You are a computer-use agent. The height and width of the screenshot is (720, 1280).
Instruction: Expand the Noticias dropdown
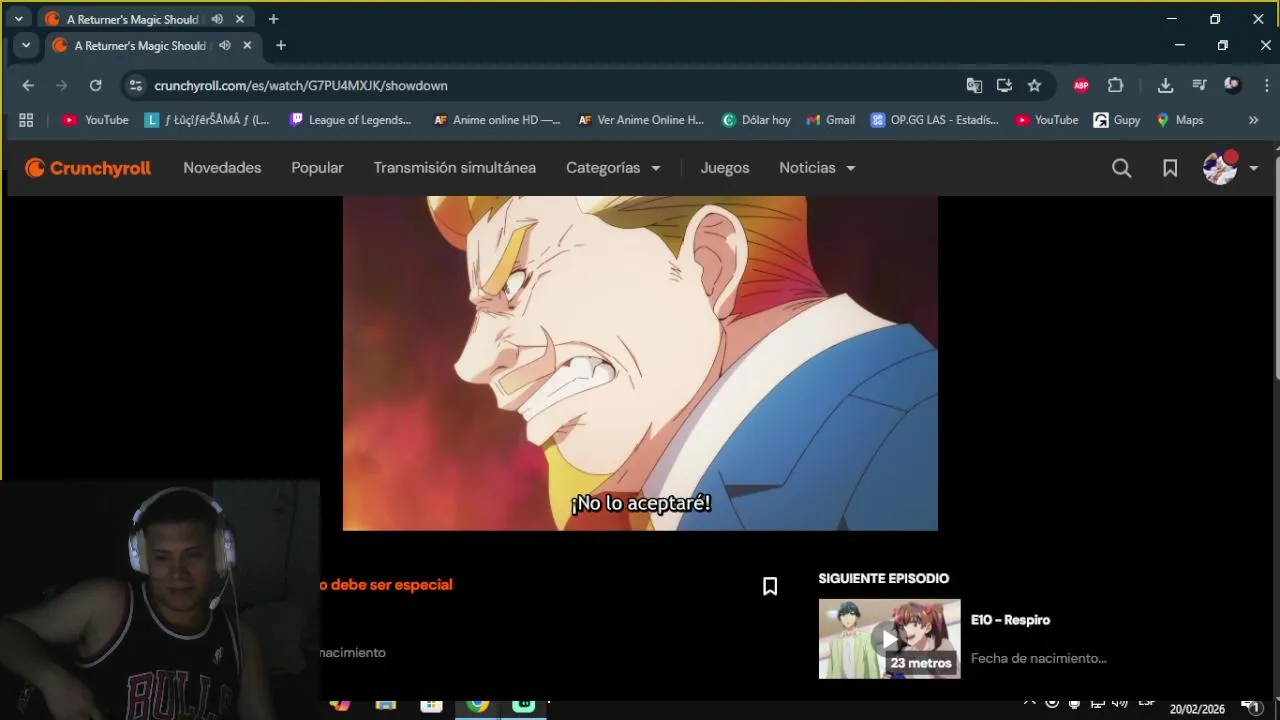[x=817, y=168]
